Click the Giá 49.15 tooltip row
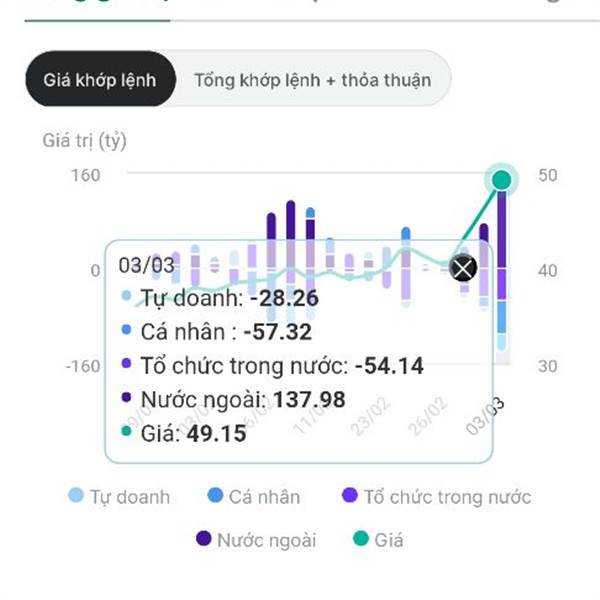600x600 pixels. [x=184, y=433]
